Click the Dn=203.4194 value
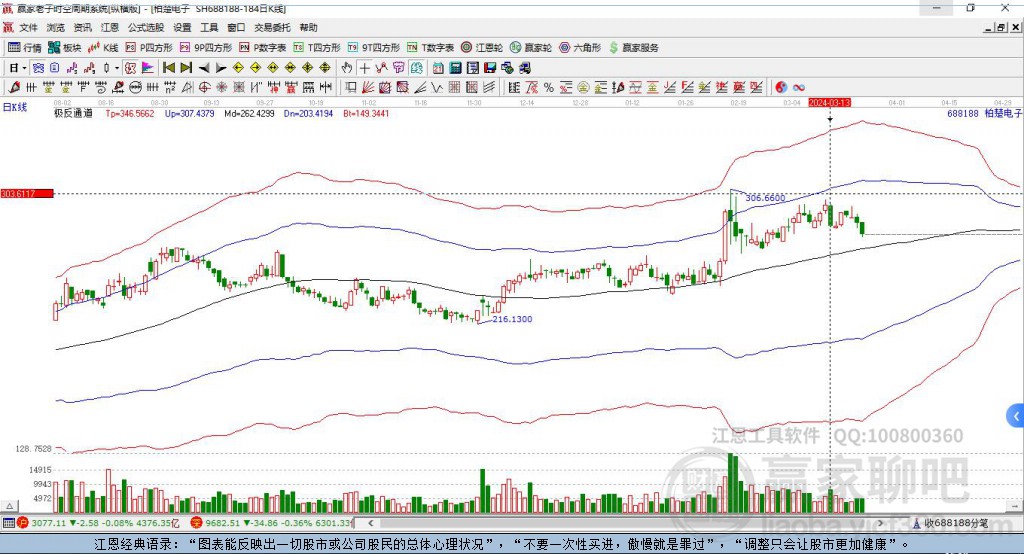1024x554 pixels. (x=308, y=113)
